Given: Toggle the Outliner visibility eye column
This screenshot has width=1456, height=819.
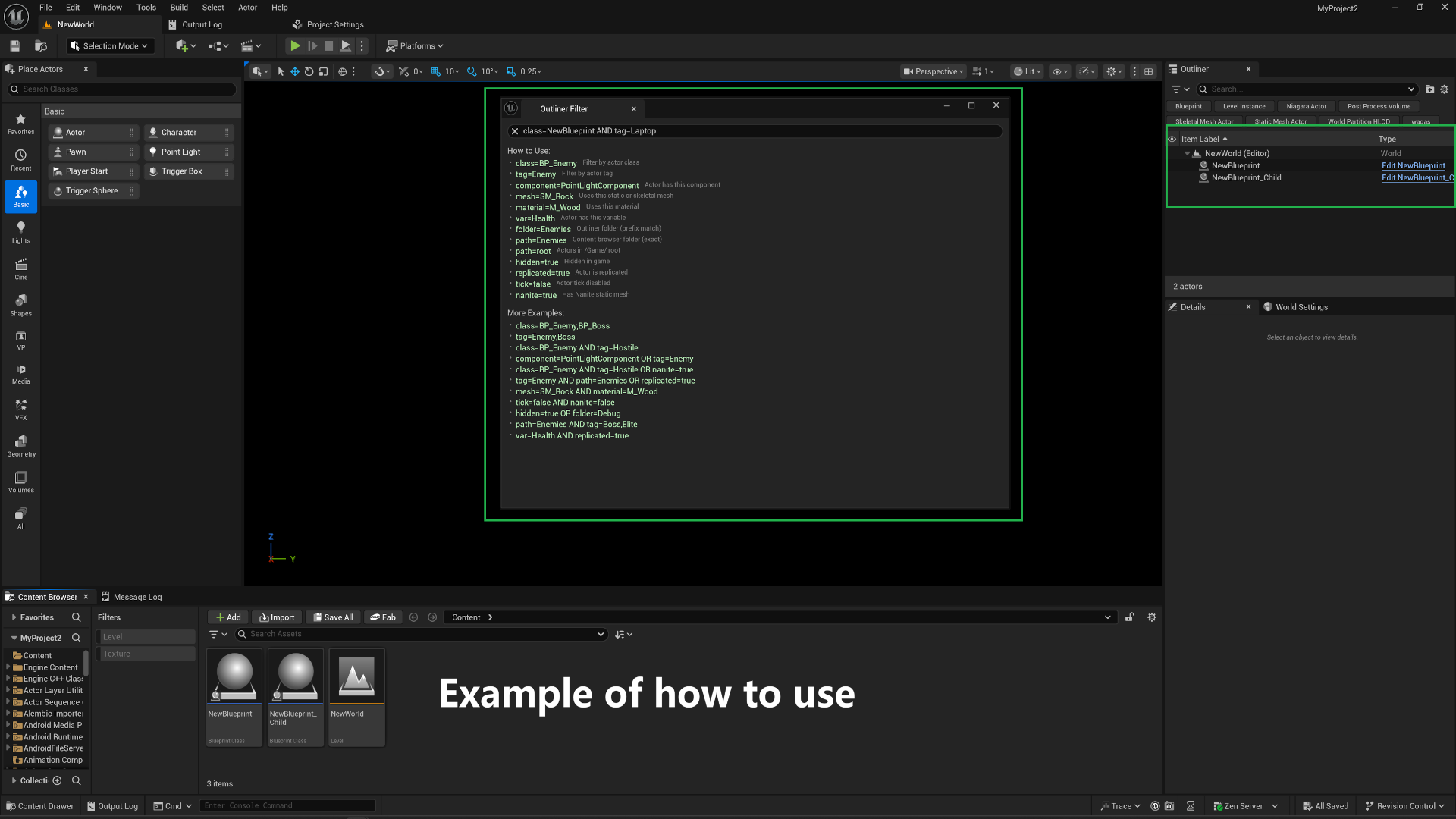Looking at the screenshot, I should click(x=1172, y=139).
